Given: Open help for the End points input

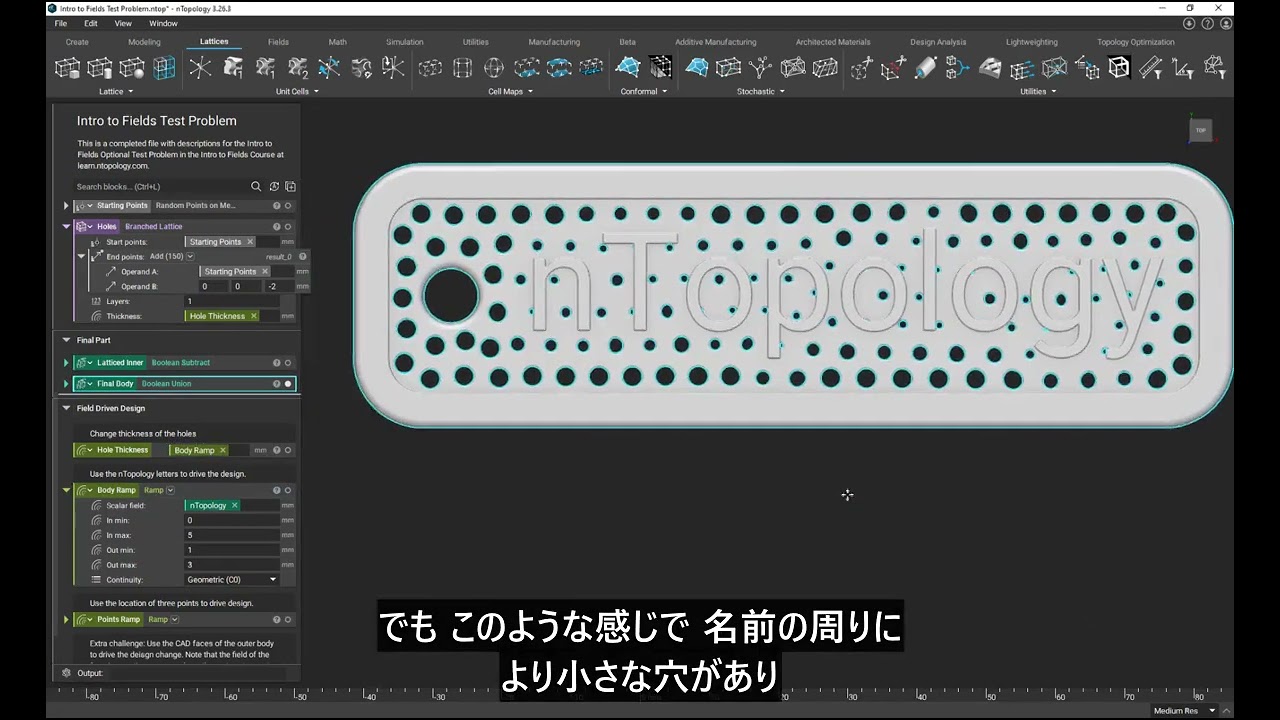Looking at the screenshot, I should (303, 257).
